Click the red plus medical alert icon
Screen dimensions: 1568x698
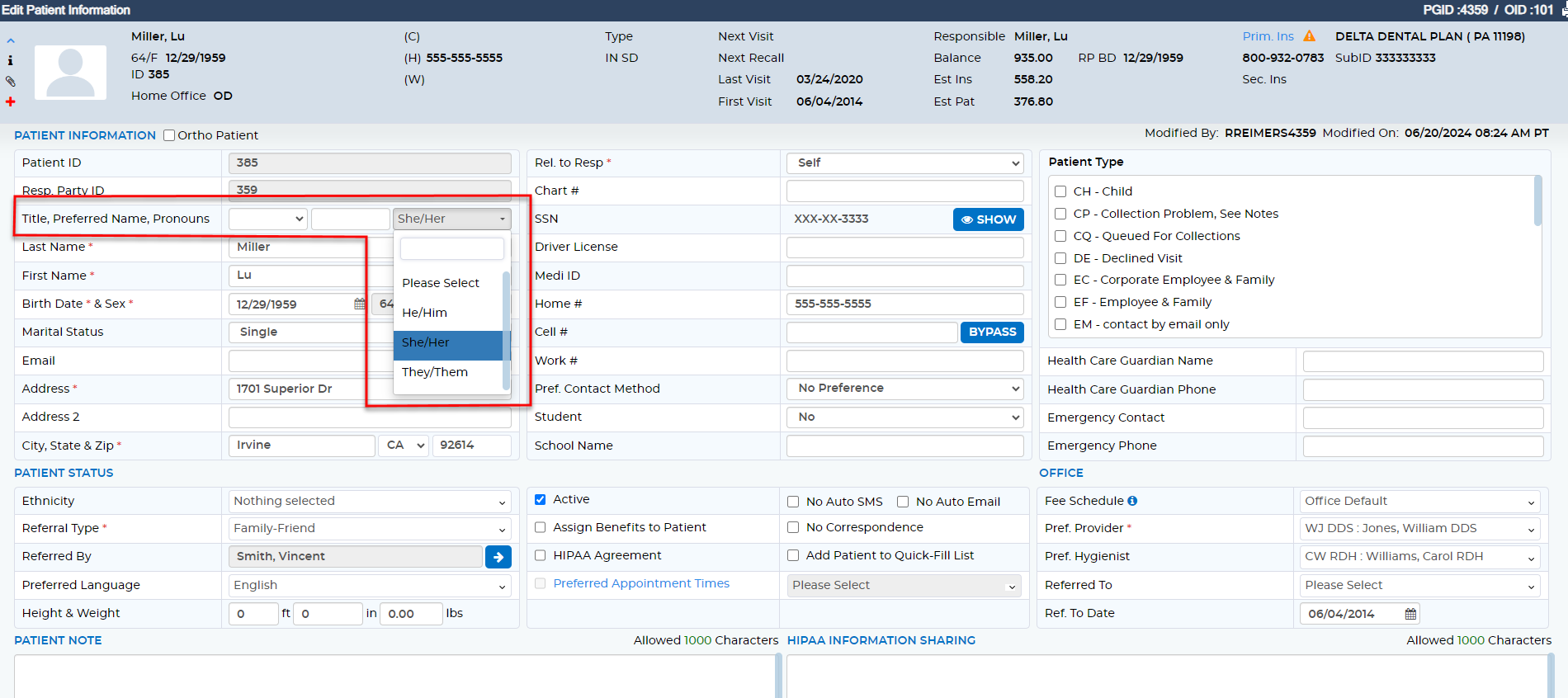click(10, 101)
